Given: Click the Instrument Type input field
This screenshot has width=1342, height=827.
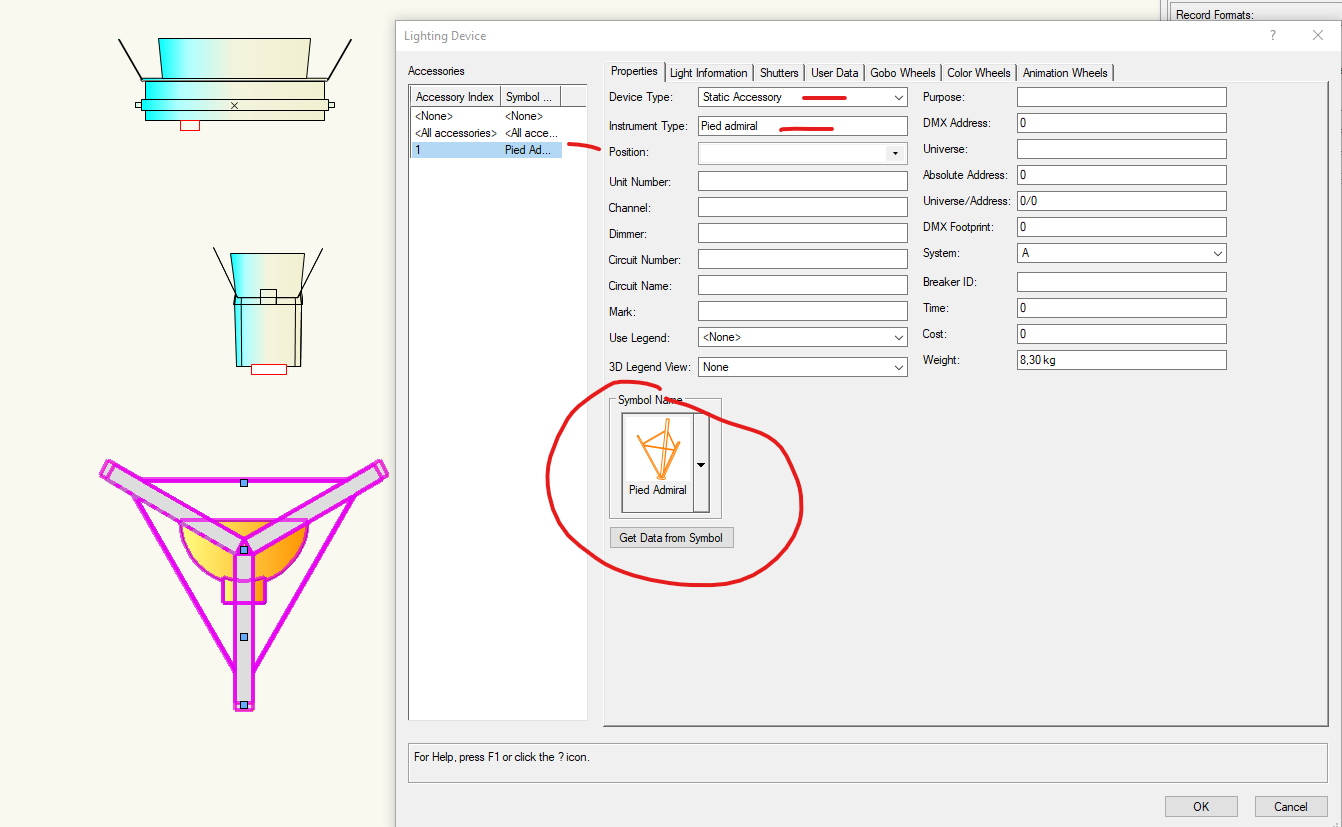Looking at the screenshot, I should tap(802, 126).
